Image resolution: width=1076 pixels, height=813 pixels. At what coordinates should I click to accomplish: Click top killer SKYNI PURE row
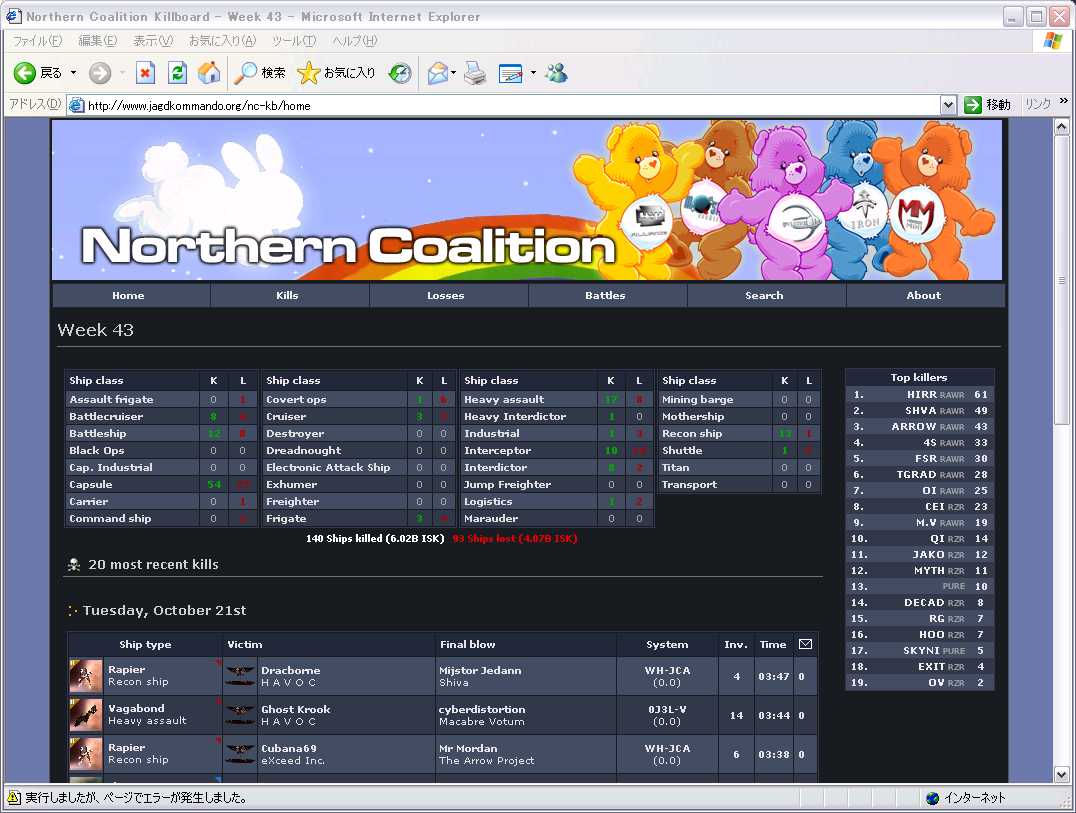point(920,650)
